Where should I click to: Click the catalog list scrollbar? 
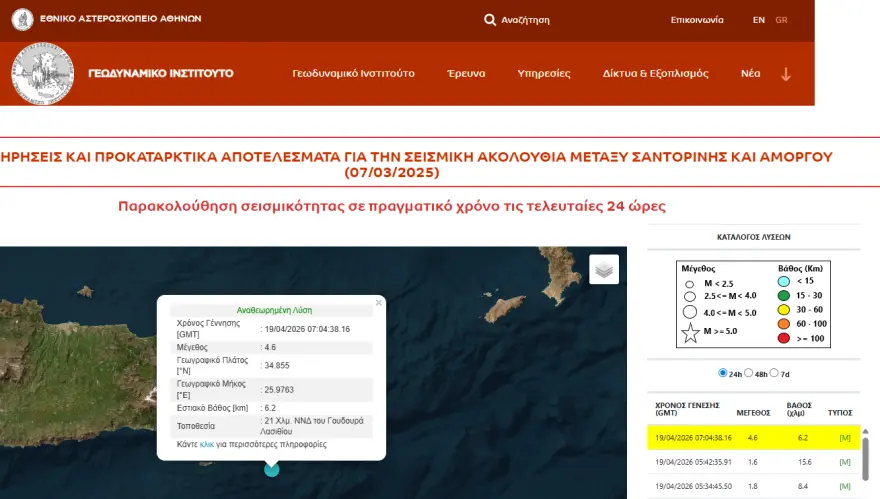(865, 450)
